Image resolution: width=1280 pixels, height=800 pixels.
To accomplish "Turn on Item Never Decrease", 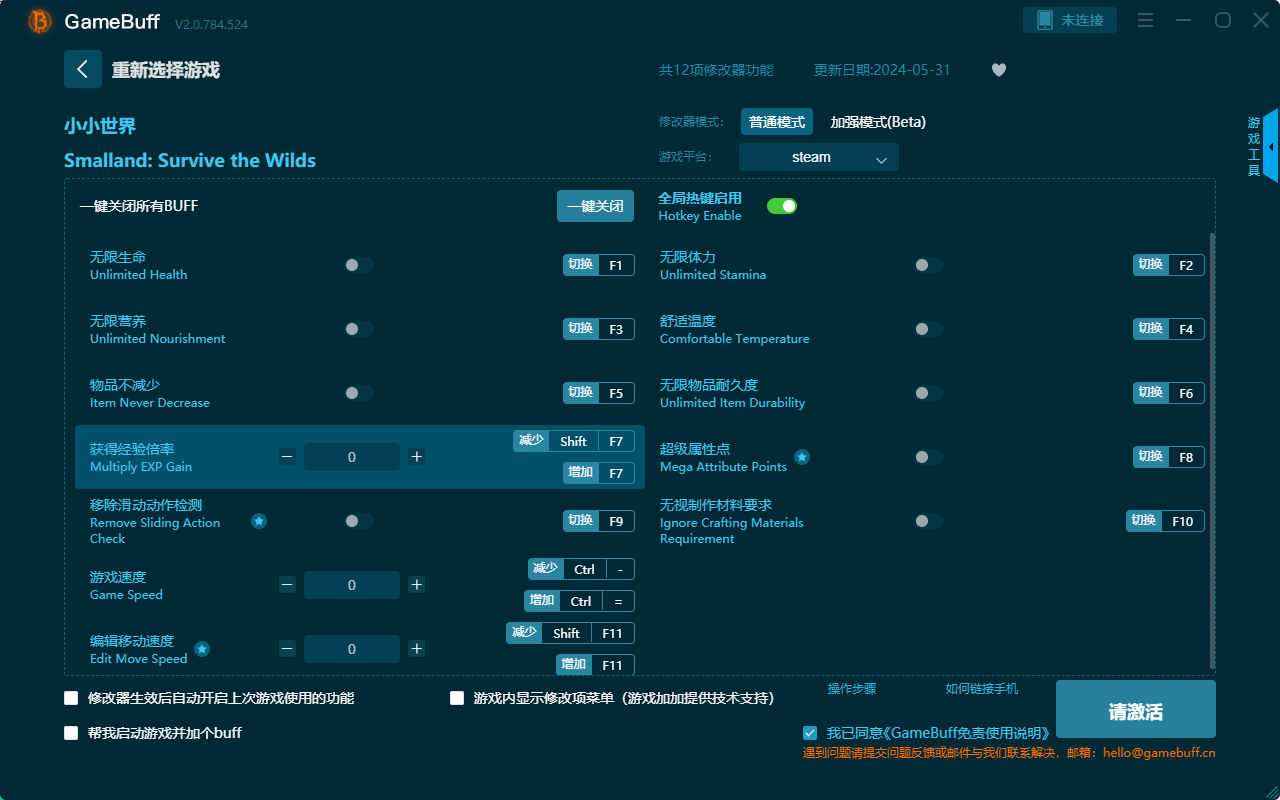I will click(x=359, y=393).
